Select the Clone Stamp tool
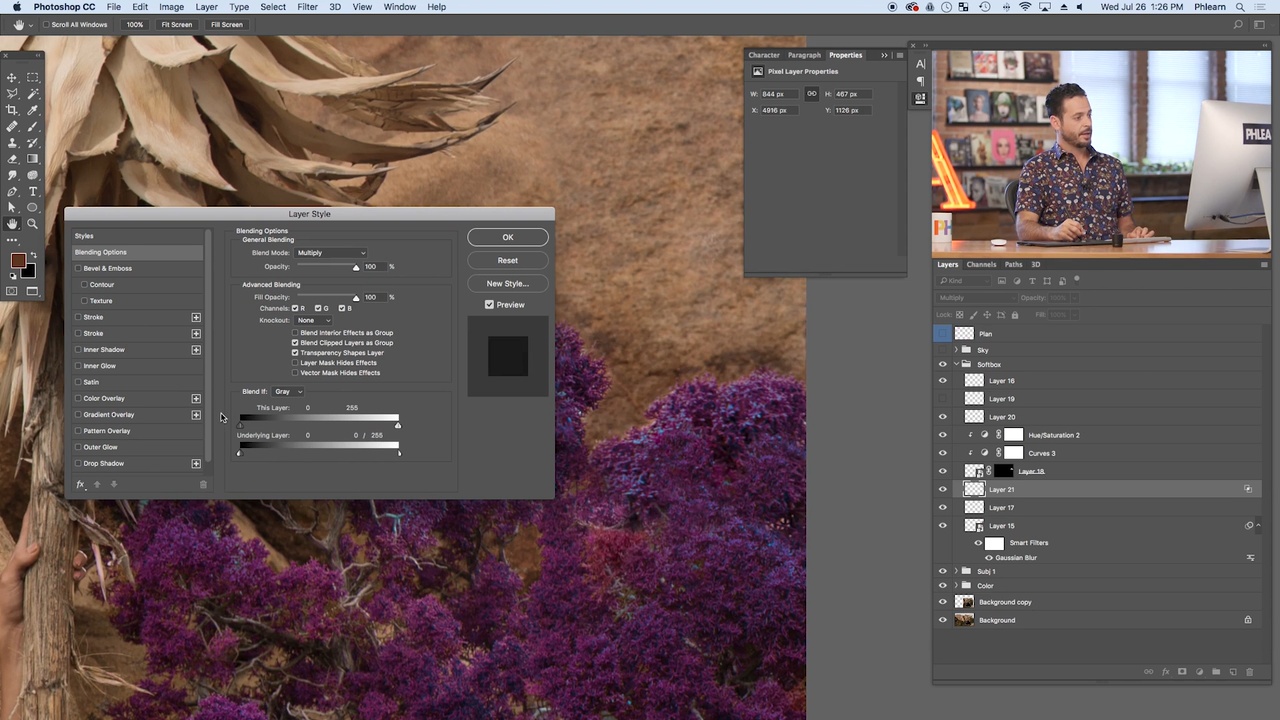 tap(12, 143)
